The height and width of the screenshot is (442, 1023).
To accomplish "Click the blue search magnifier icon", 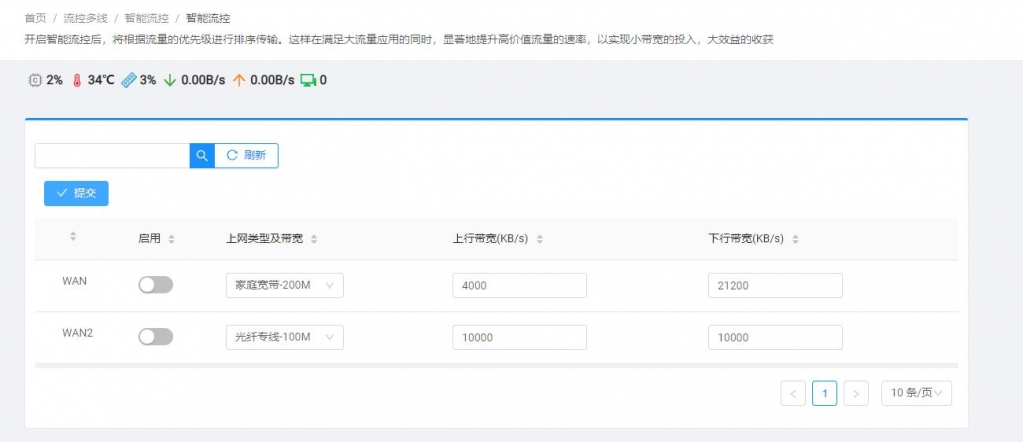I will [202, 155].
